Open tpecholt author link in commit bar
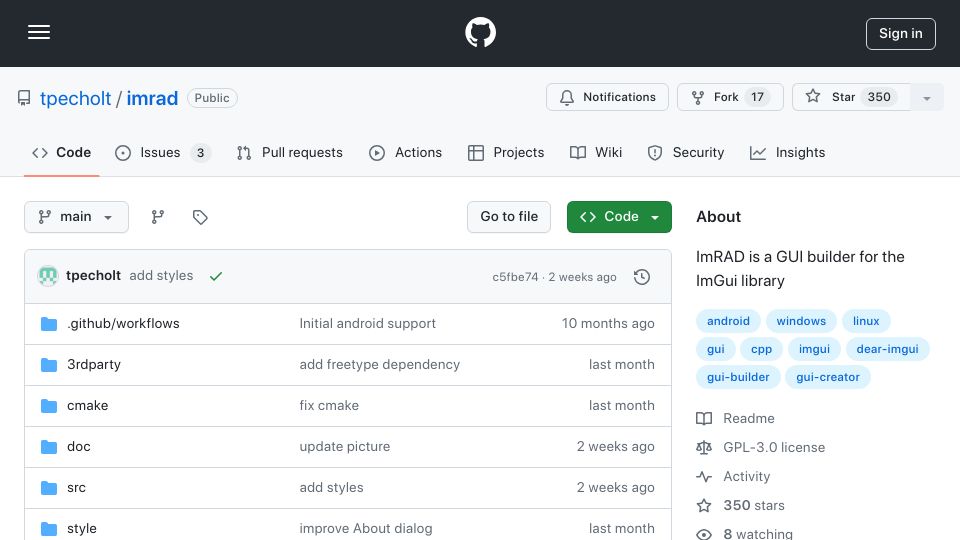Viewport: 960px width, 540px height. point(93,276)
